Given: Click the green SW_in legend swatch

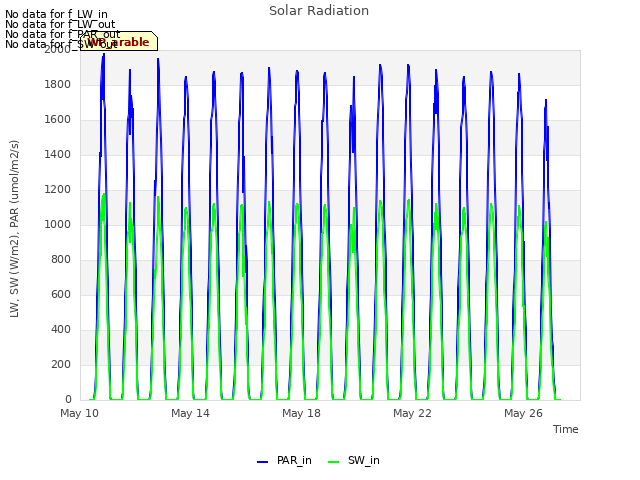Looking at the screenshot, I should tap(333, 462).
